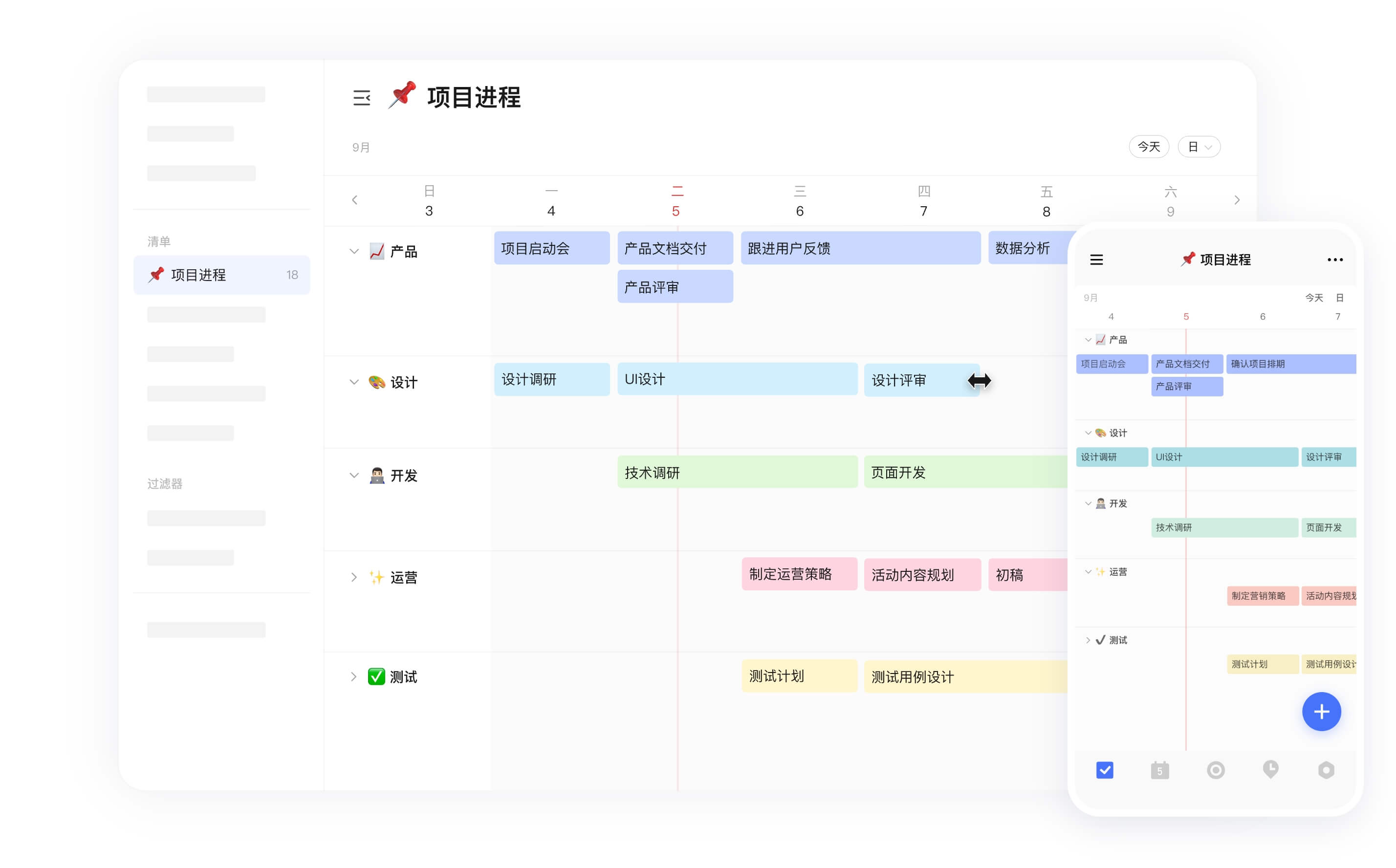Collapse the sidebar using the menu icon

click(x=362, y=98)
